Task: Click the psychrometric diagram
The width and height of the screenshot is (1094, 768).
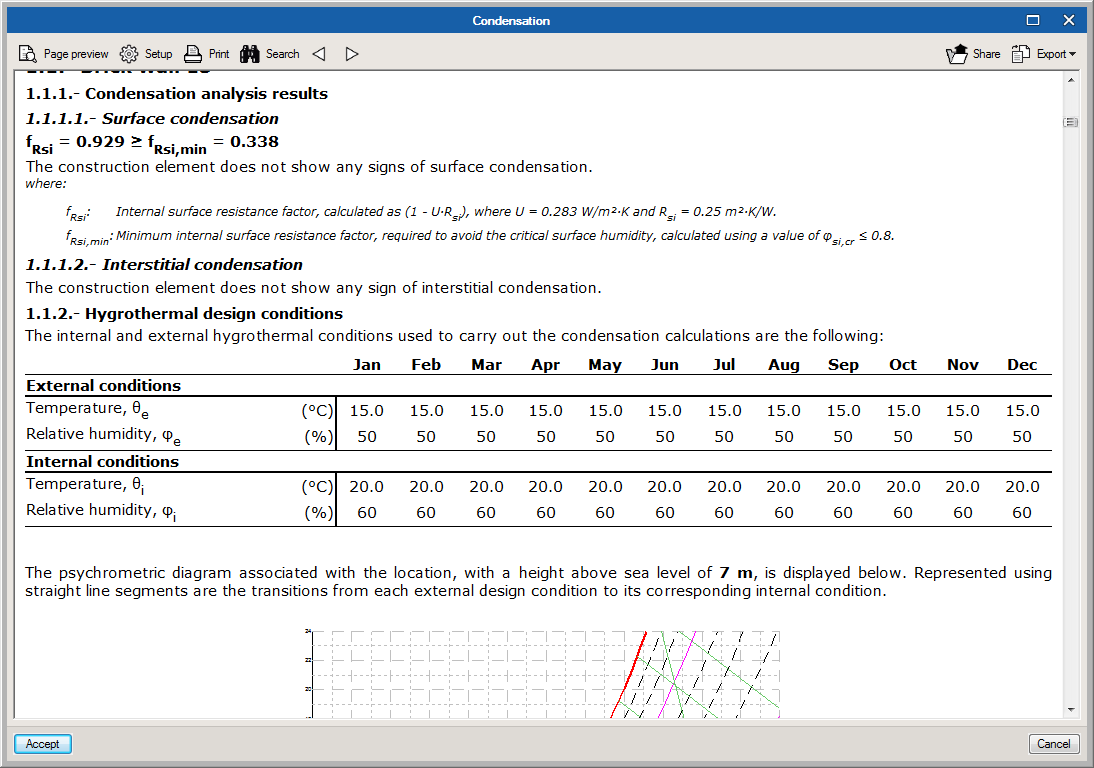Action: click(x=541, y=673)
